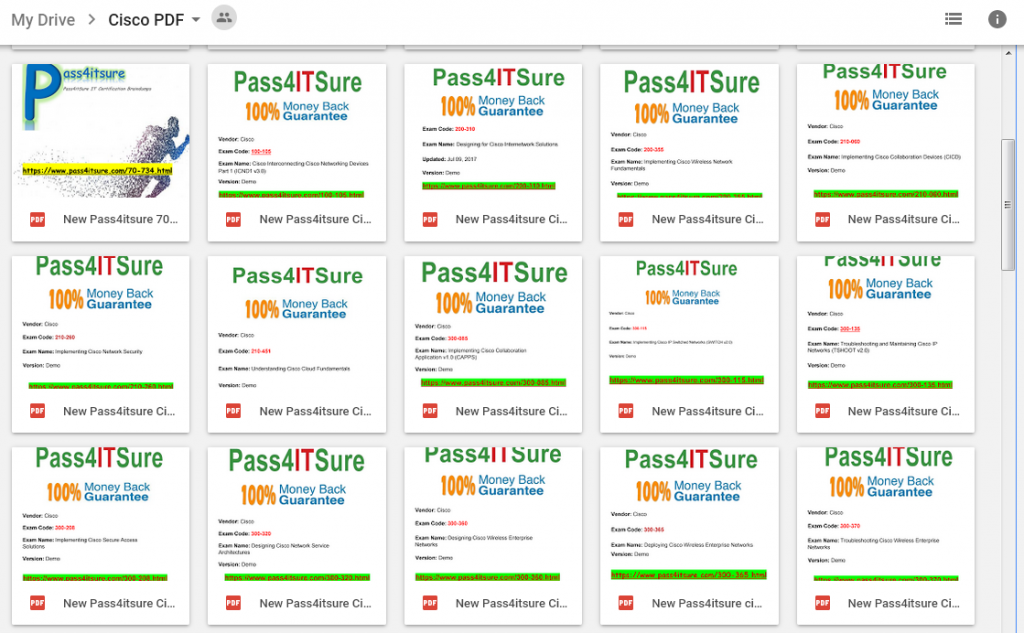Image resolution: width=1024 pixels, height=633 pixels.
Task: Click file name under the 200-310 thumbnail
Action: pos(511,219)
